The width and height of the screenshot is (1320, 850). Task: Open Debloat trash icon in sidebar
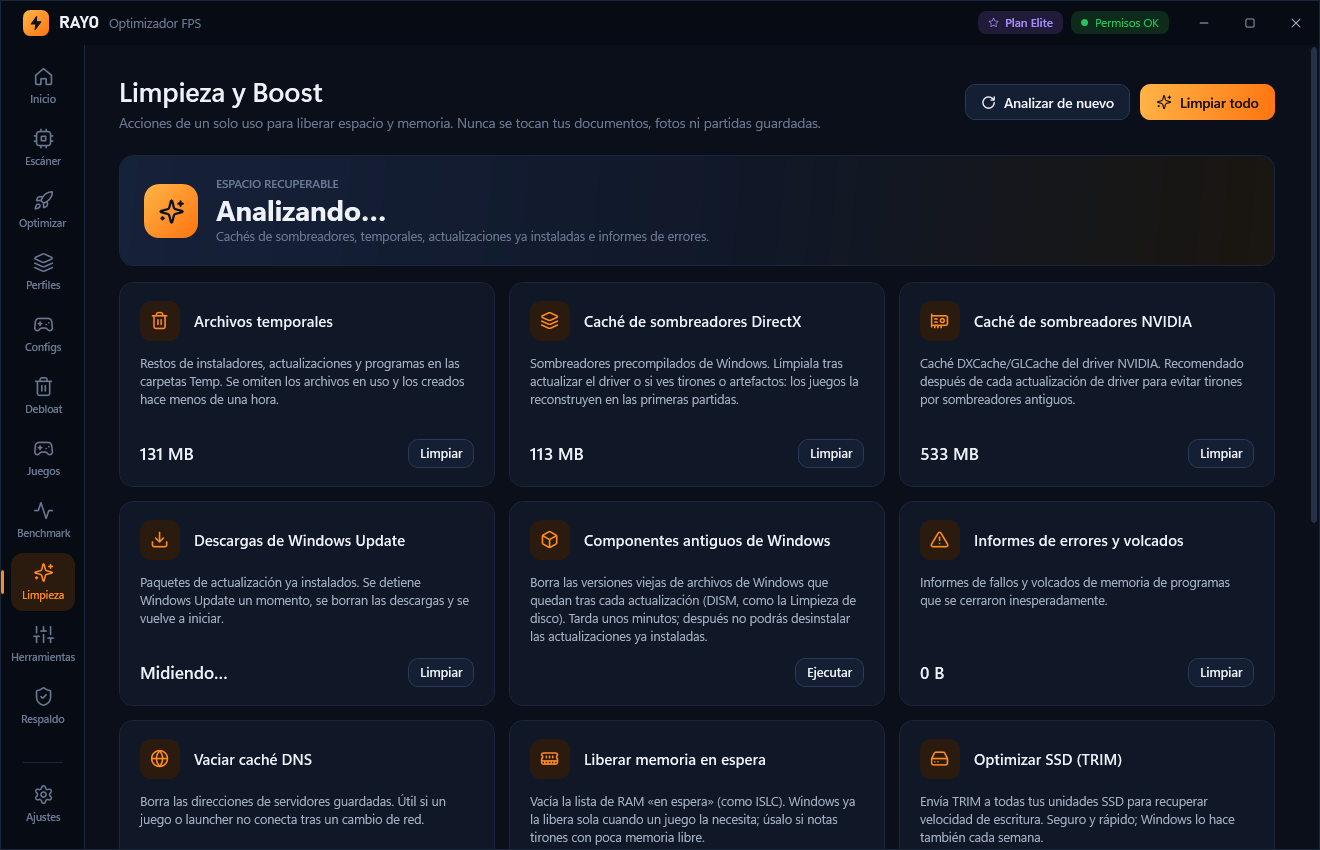coord(43,387)
